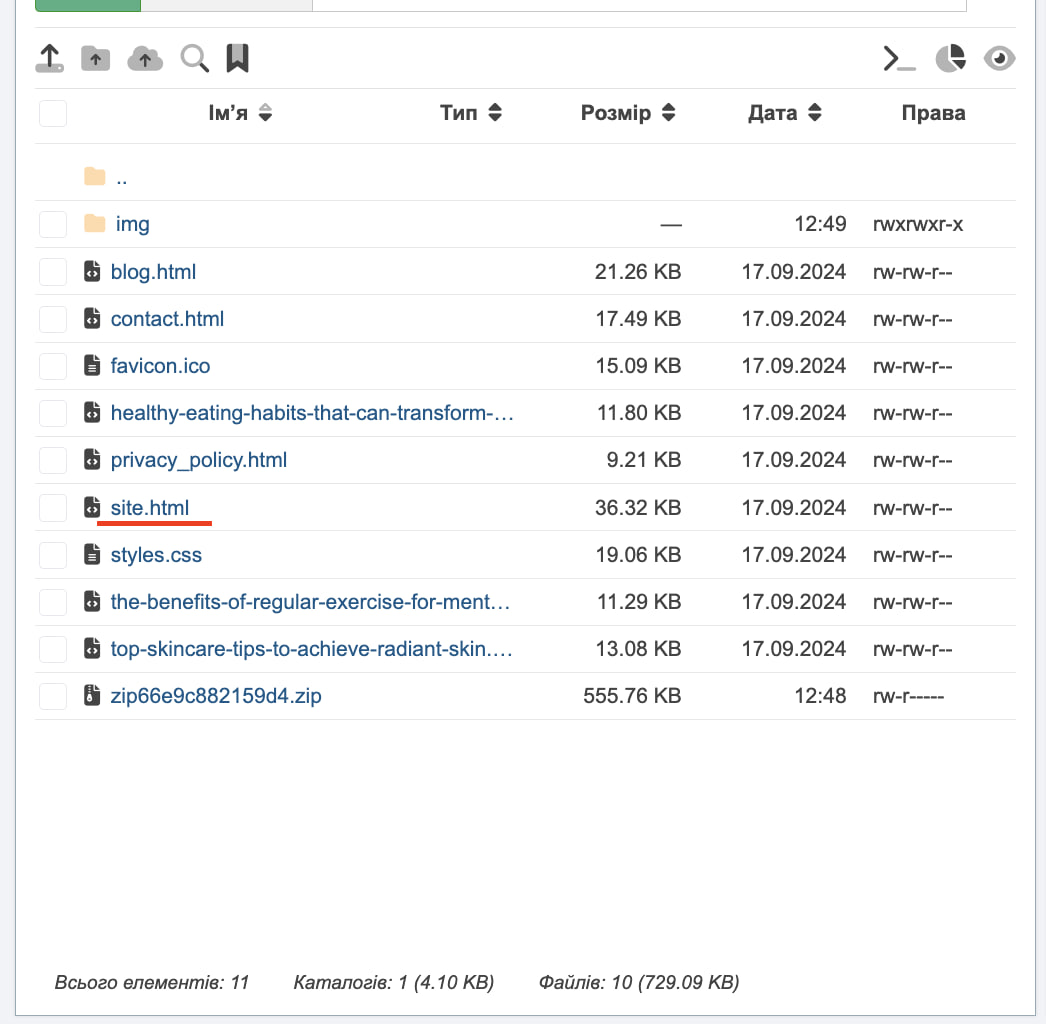Click the upload file icon

coord(49,59)
